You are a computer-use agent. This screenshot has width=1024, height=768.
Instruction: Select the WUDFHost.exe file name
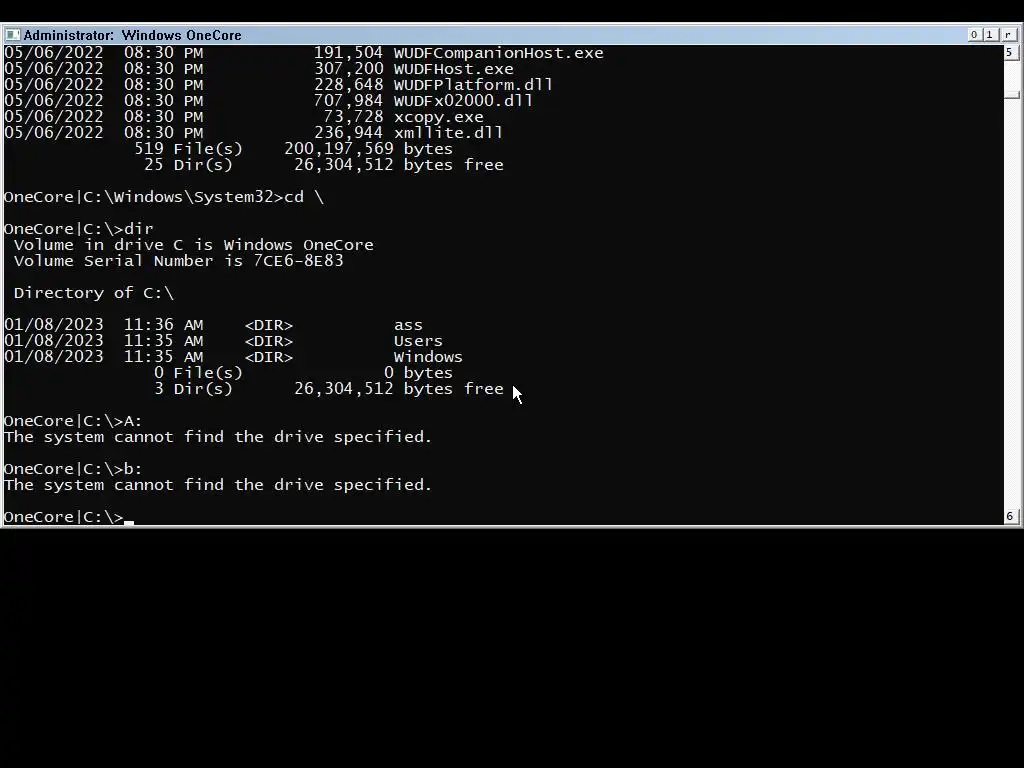click(453, 69)
